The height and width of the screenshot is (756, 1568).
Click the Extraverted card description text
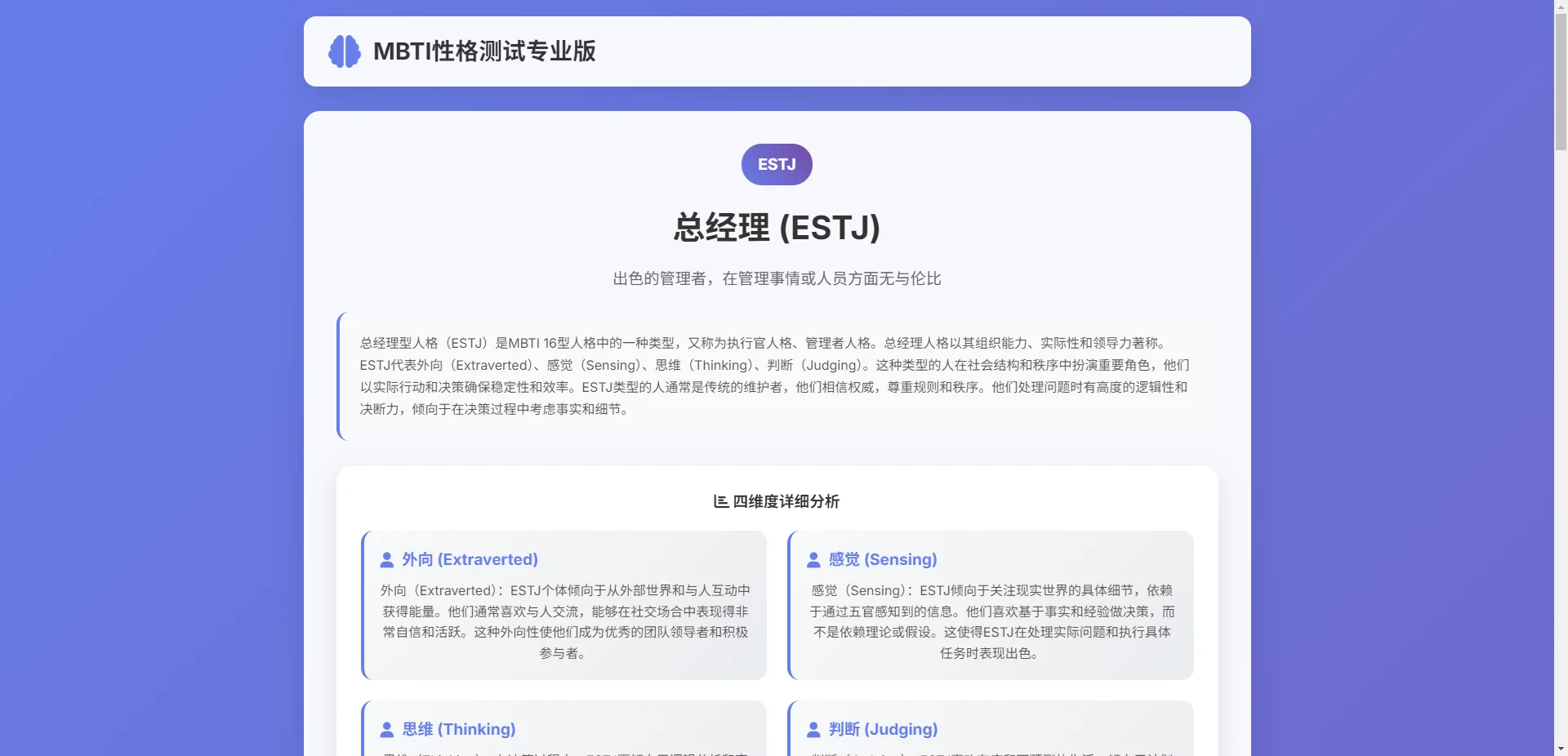(564, 621)
